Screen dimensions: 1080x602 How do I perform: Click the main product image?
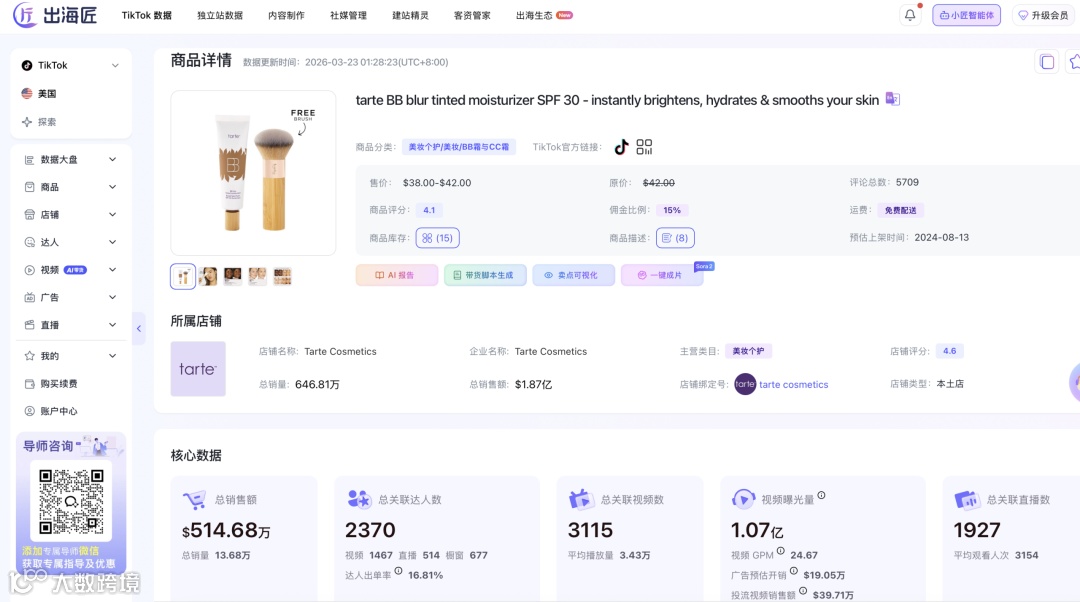(x=253, y=173)
